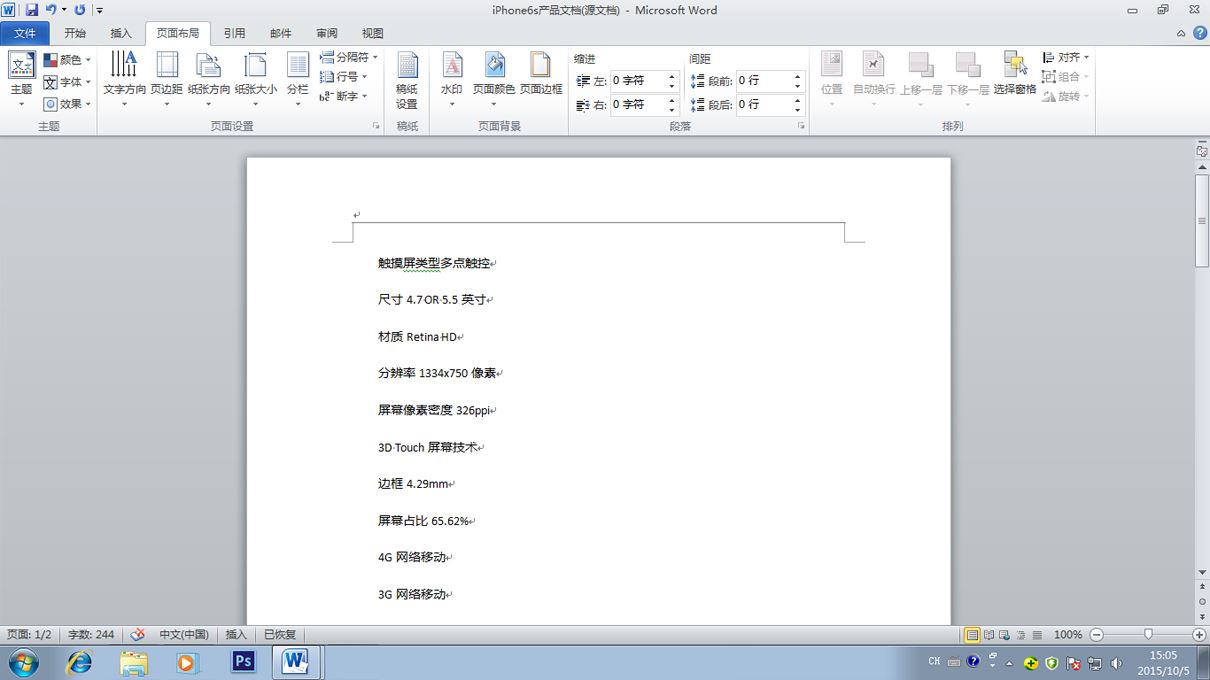
Task: Switch to draft view
Action: [x=1037, y=635]
